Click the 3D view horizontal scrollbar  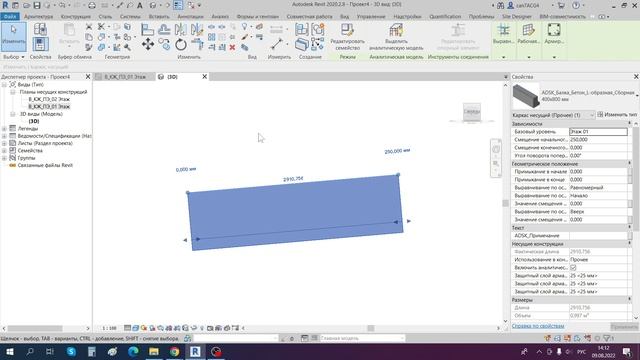point(371,328)
